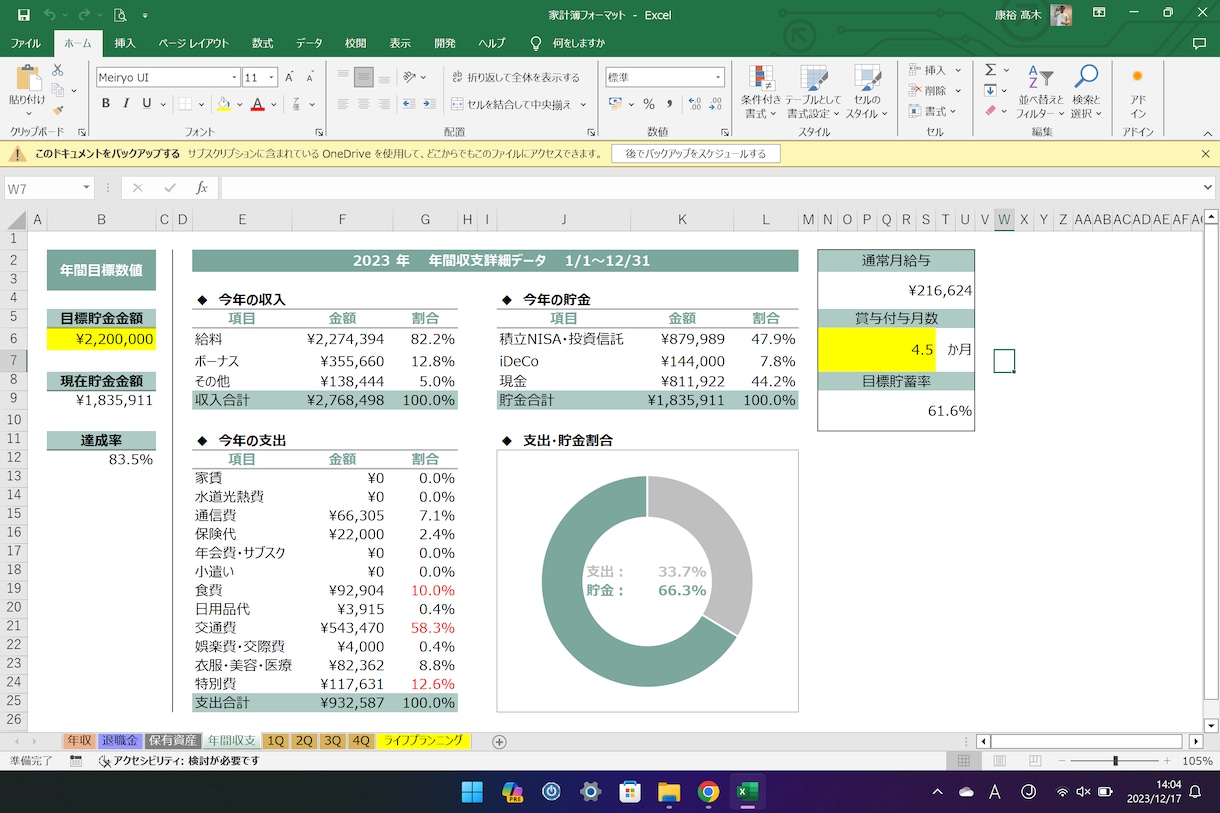Click column W header
This screenshot has width=1220, height=813.
[x=1004, y=220]
